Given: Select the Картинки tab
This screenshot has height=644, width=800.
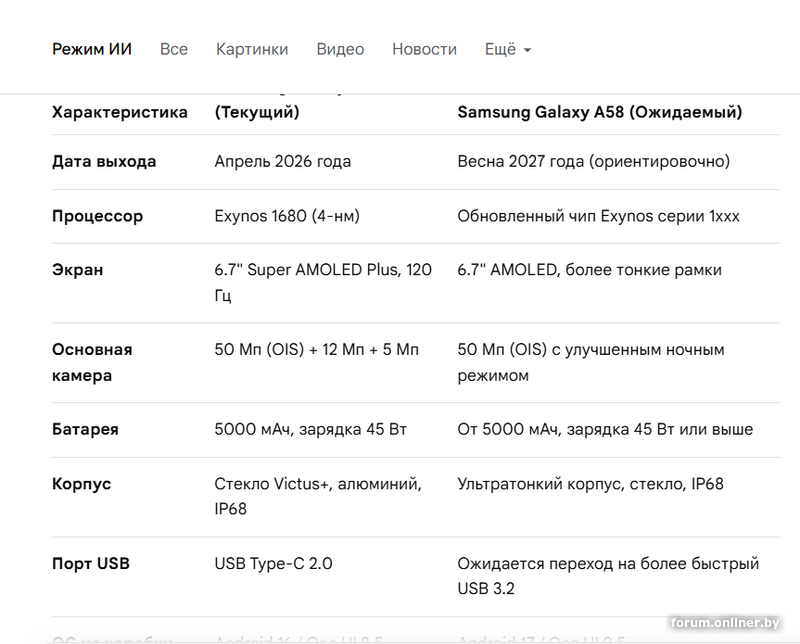Looking at the screenshot, I should click(x=252, y=49).
